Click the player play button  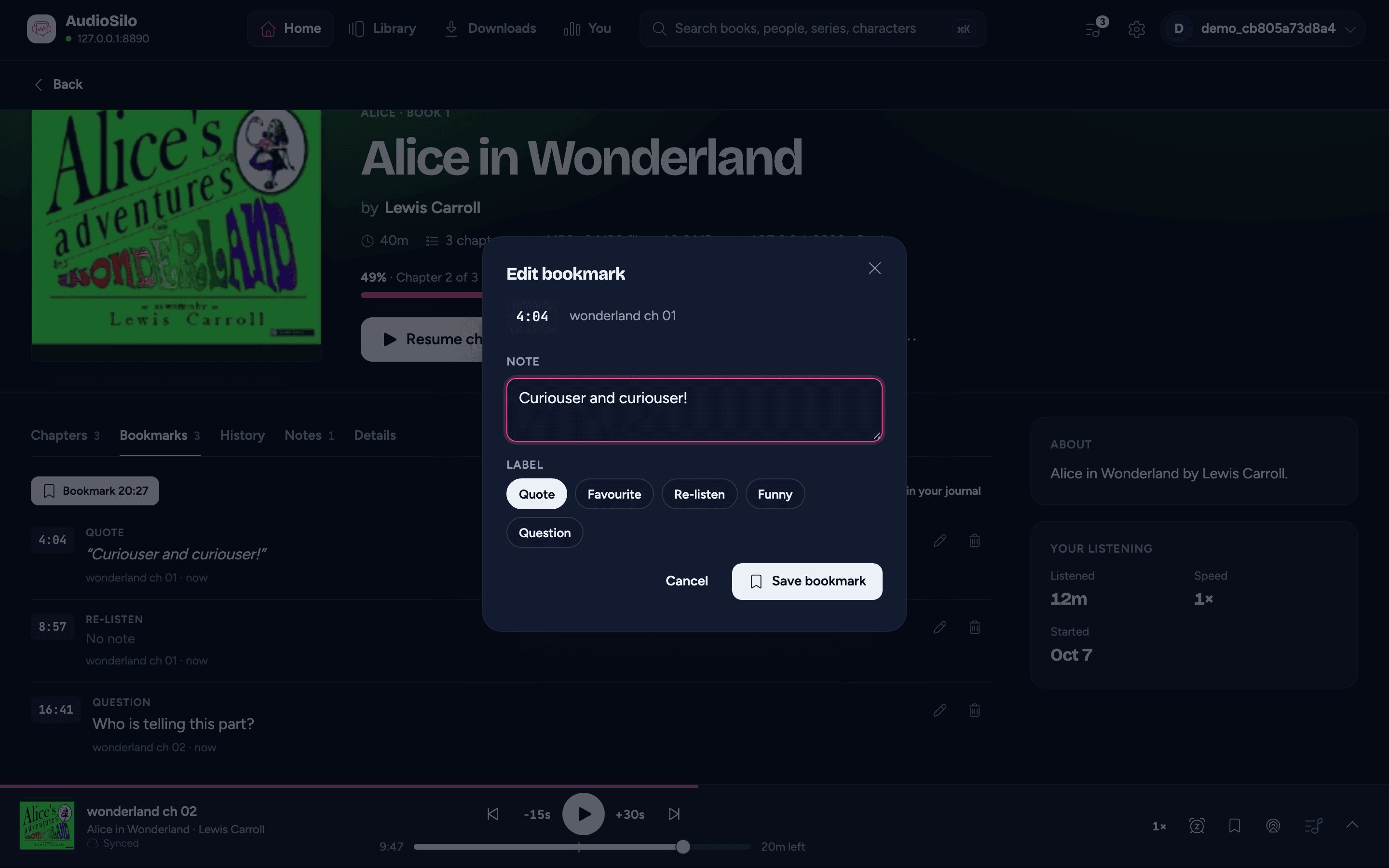(x=583, y=814)
